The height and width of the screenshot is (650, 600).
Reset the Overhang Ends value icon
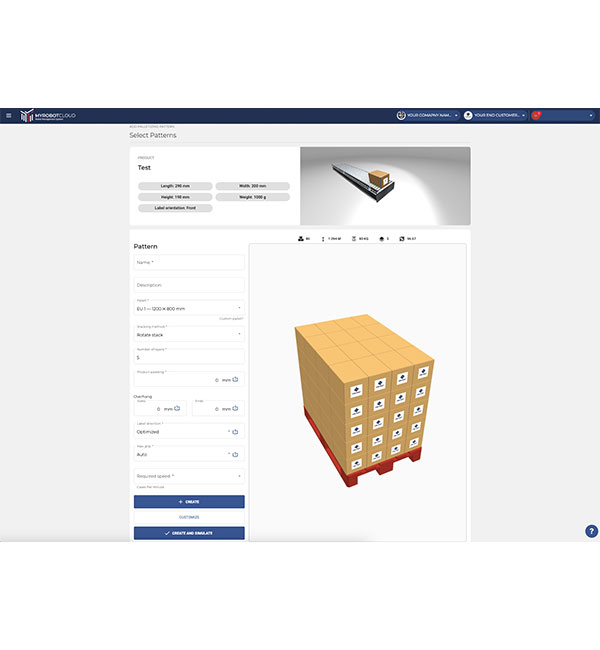tap(236, 409)
